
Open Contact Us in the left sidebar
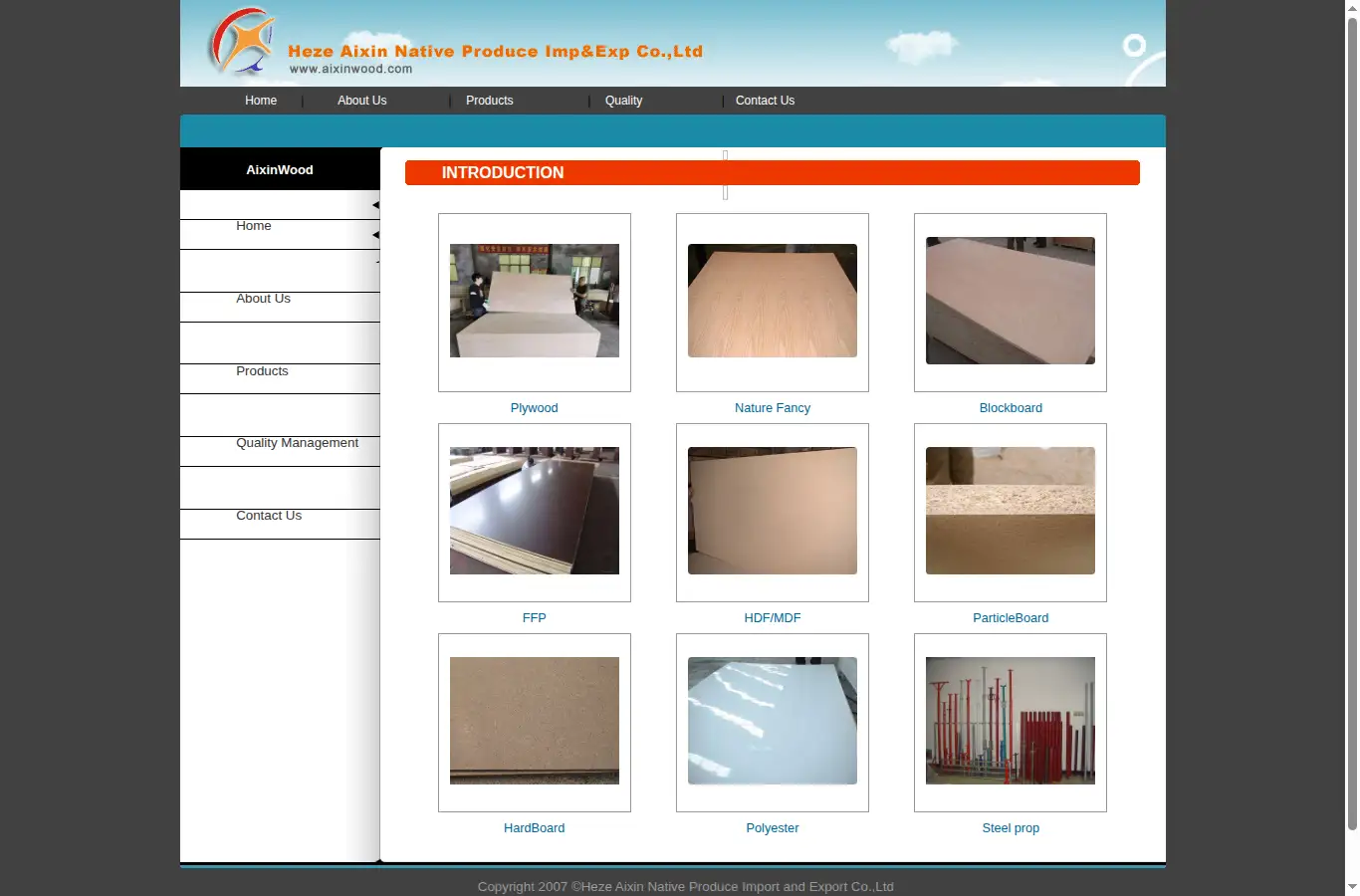point(269,516)
